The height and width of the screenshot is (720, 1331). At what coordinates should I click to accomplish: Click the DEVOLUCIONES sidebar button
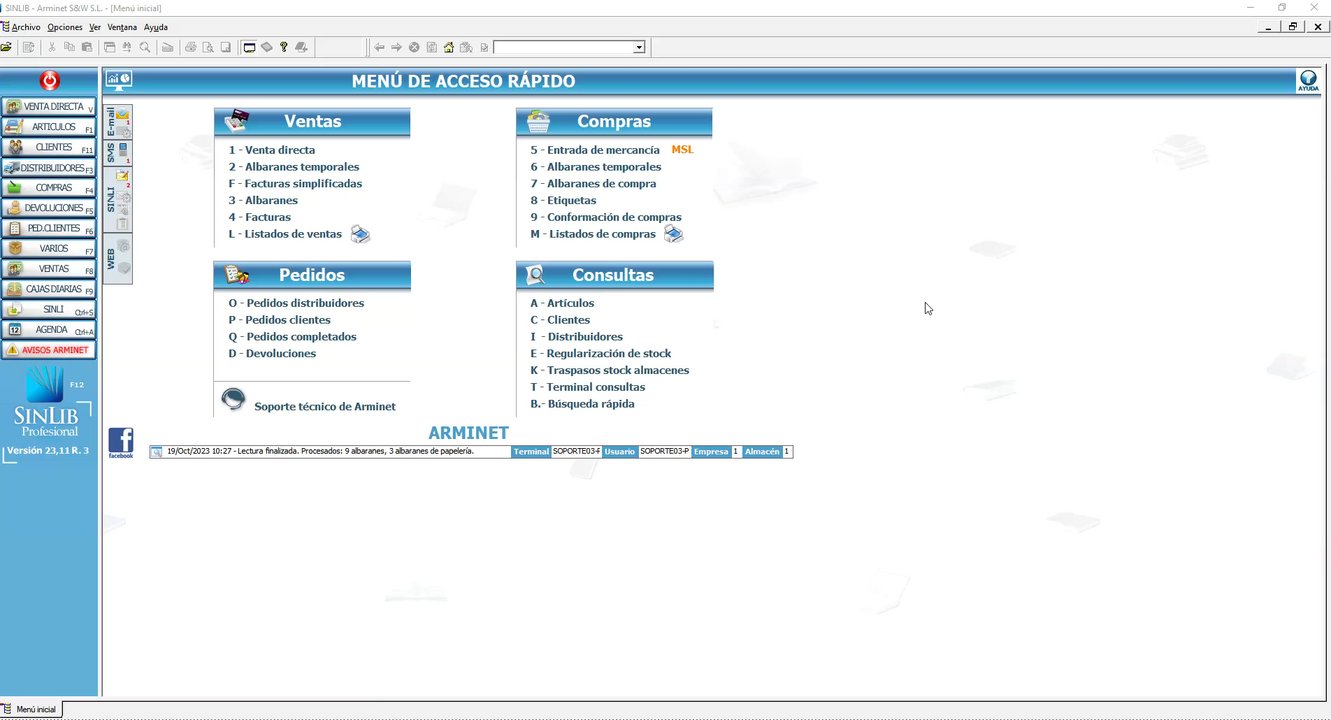(49, 208)
